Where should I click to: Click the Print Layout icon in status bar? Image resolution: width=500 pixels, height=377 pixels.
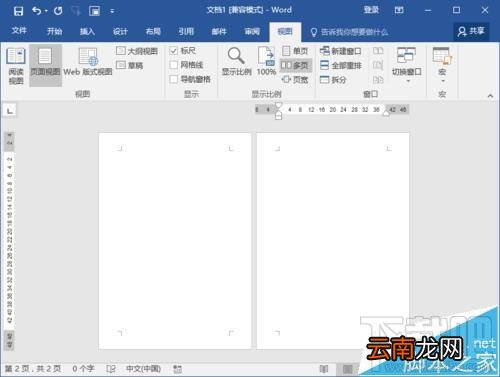coord(347,369)
